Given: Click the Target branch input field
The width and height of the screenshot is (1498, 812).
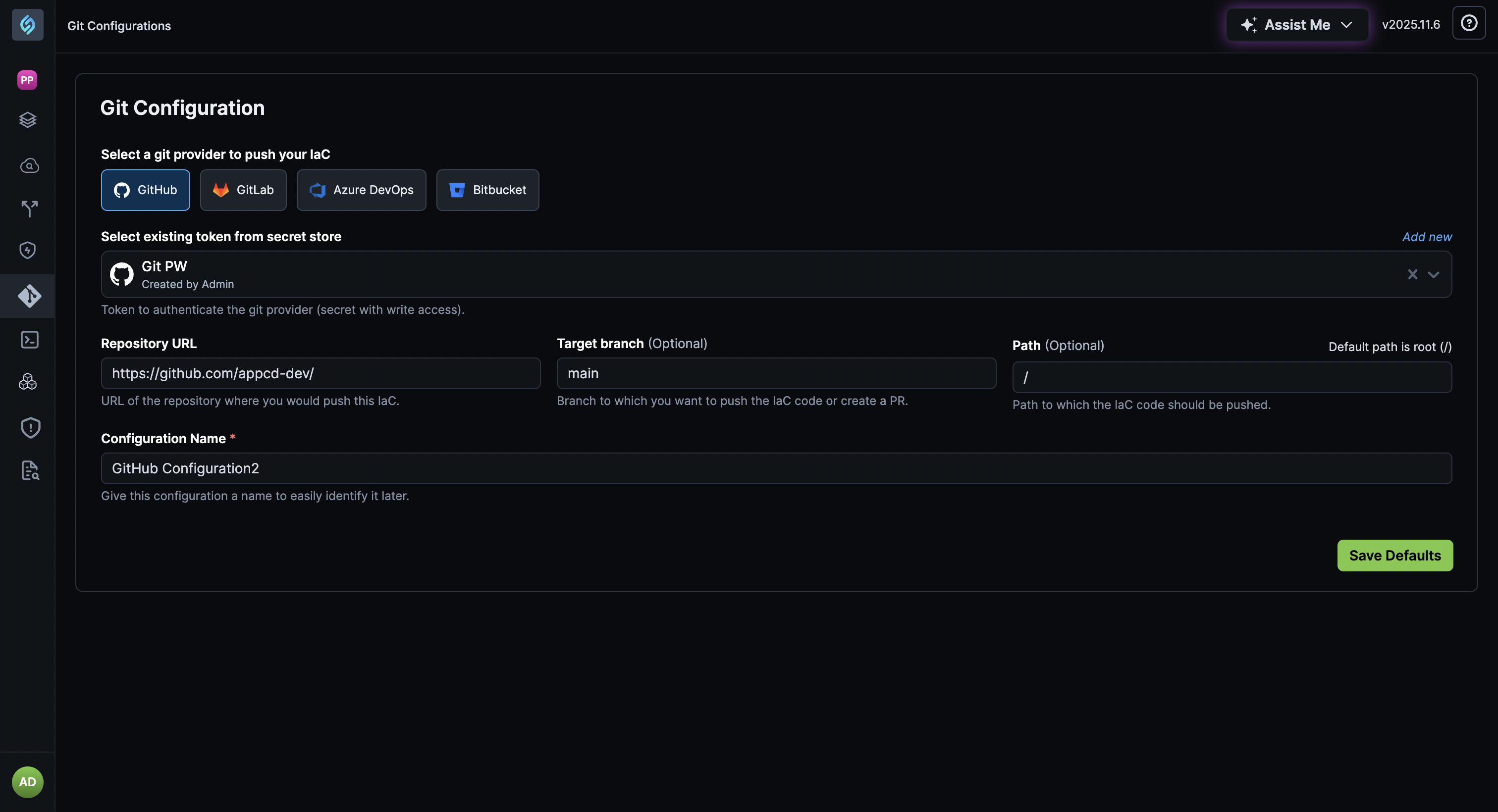Looking at the screenshot, I should pyautogui.click(x=776, y=373).
